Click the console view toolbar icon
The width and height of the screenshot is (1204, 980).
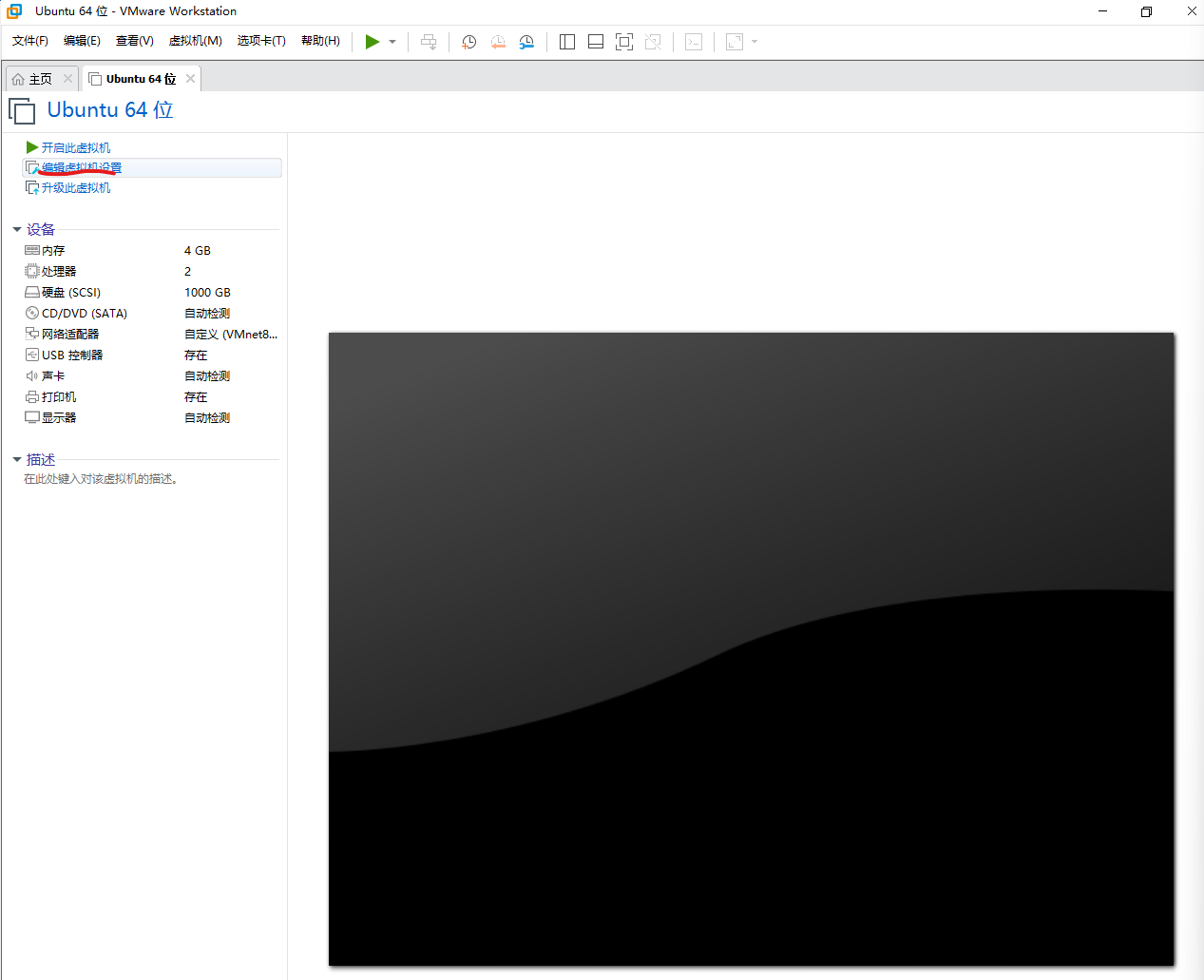click(x=694, y=42)
